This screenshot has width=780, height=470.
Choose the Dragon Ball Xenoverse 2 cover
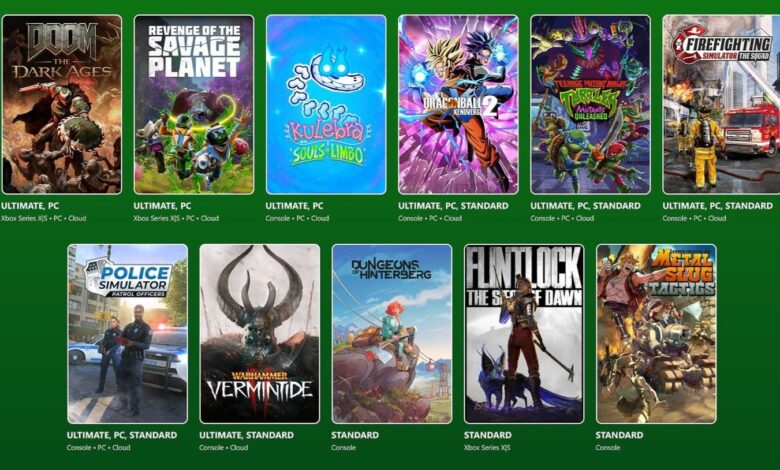458,104
